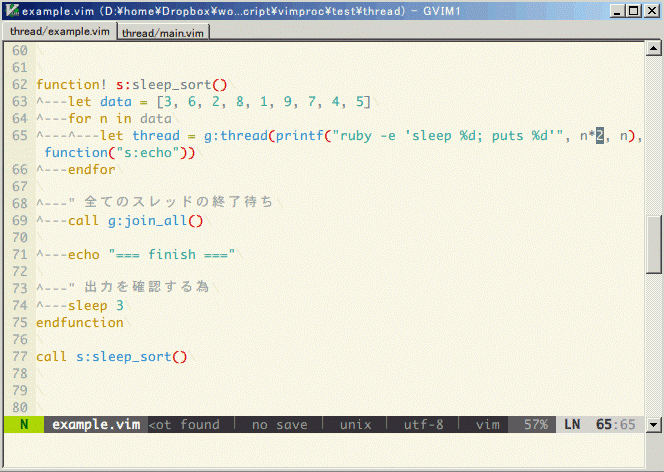
Task: Click the comment '出力を確認する為'
Action: (146, 287)
